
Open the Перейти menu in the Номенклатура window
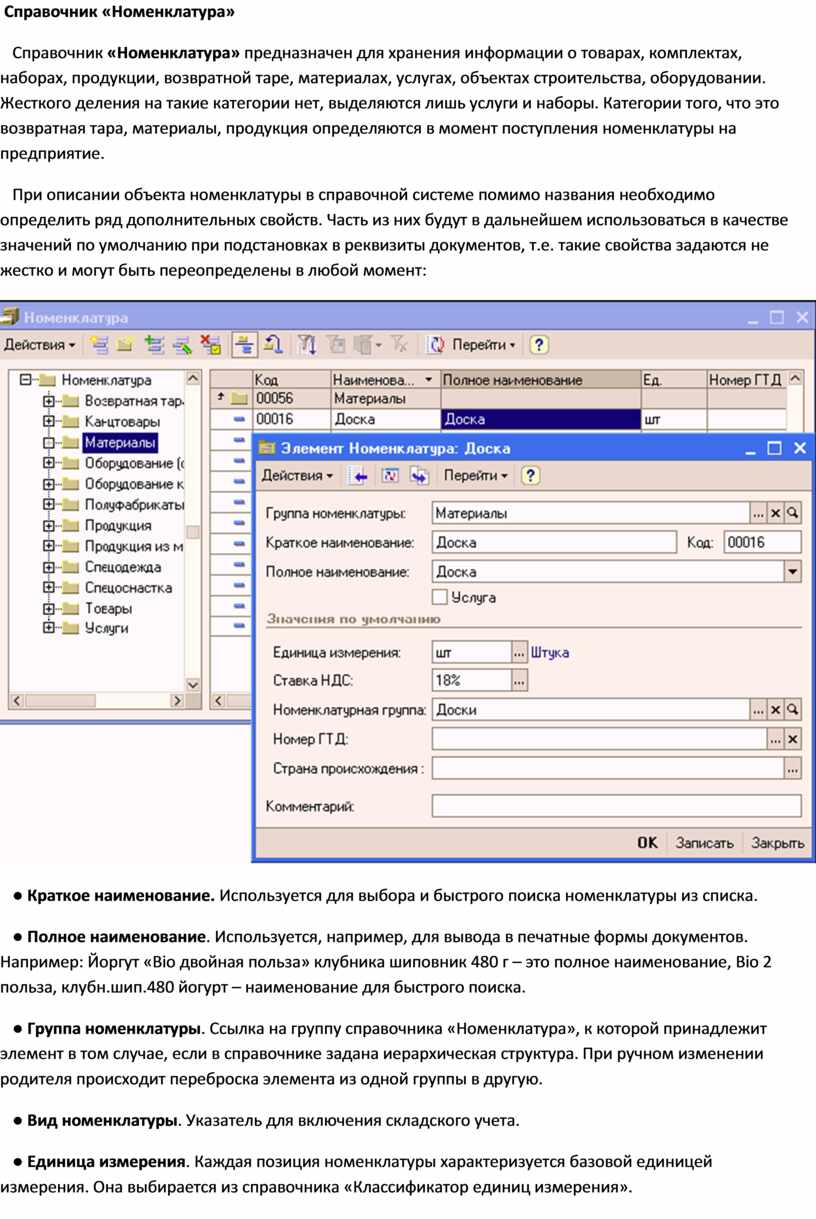coord(484,345)
